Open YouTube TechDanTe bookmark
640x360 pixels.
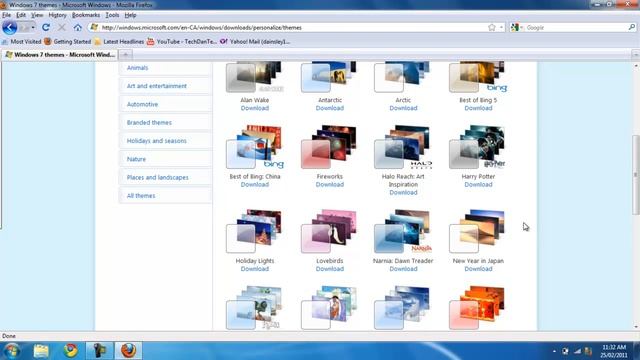click(182, 42)
